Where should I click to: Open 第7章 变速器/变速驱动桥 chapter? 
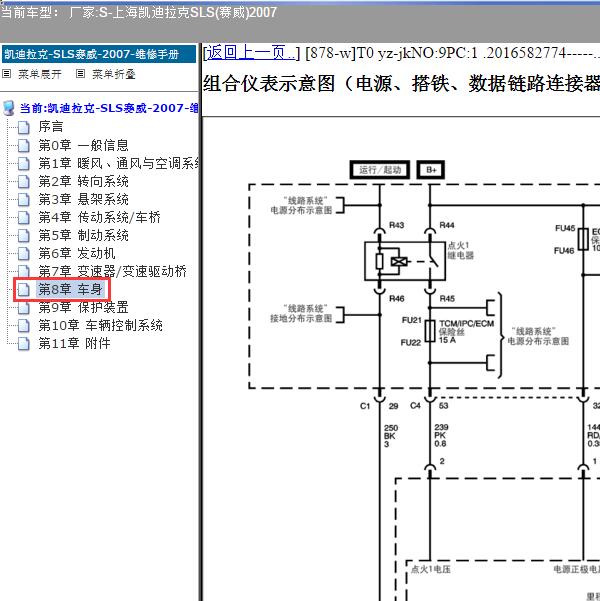click(x=112, y=271)
